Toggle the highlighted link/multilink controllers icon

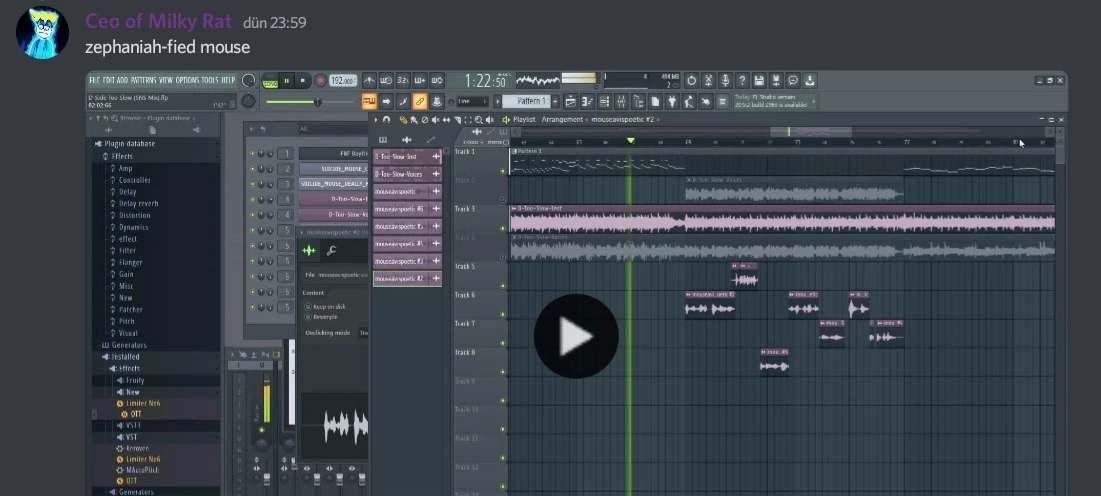pos(419,102)
